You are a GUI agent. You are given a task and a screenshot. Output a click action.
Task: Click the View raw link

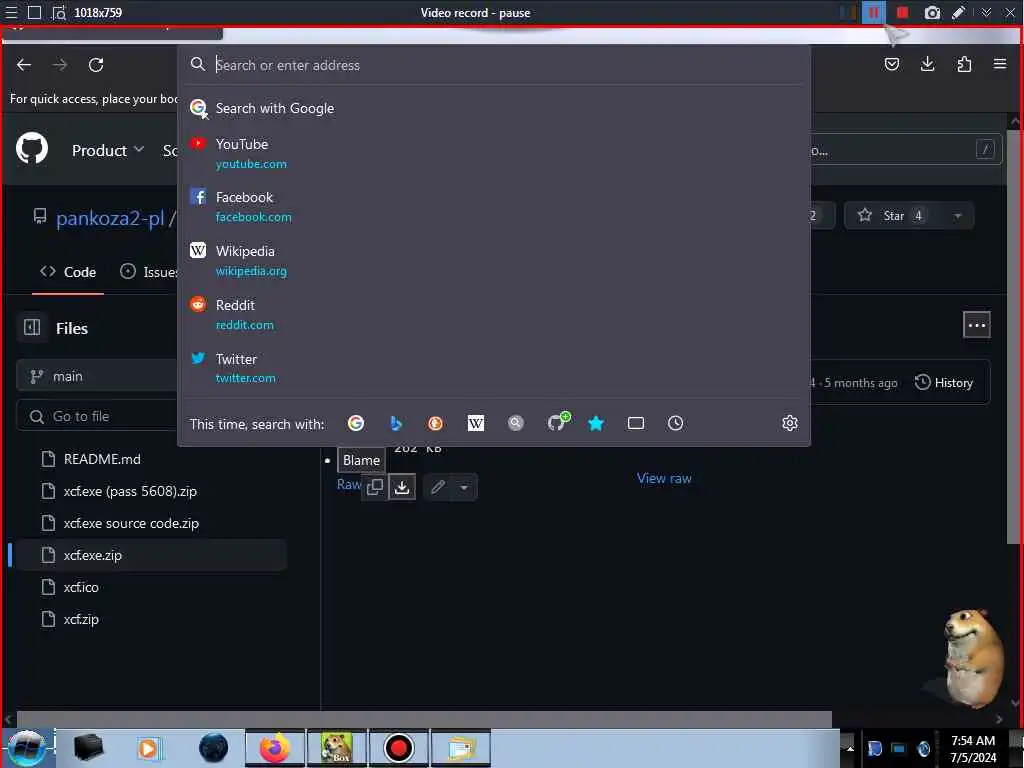[x=664, y=478]
